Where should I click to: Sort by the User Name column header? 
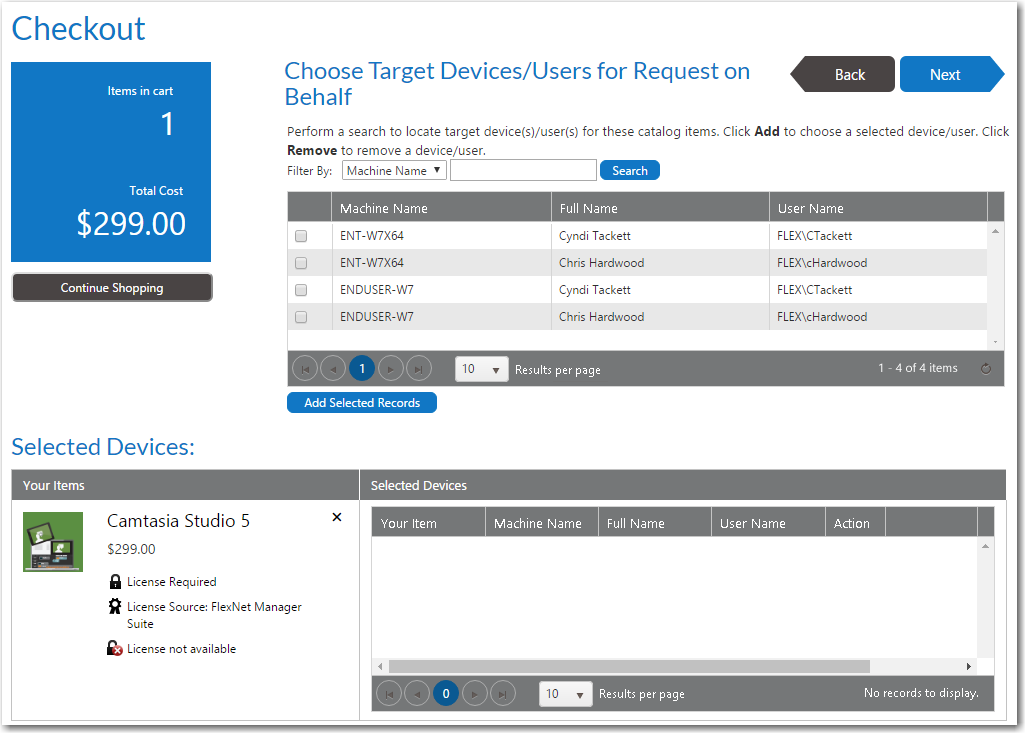tap(811, 209)
